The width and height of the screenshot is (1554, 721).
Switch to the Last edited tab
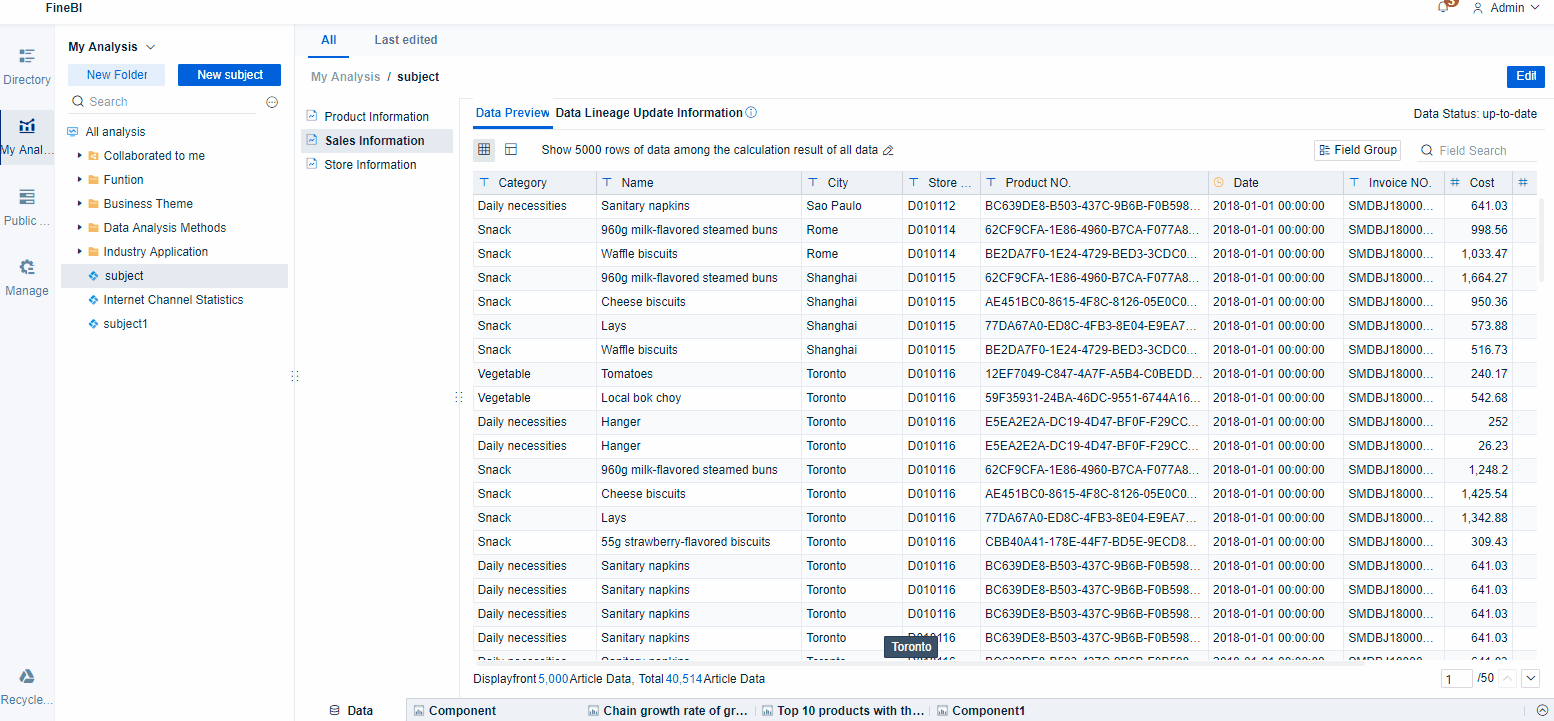(405, 39)
